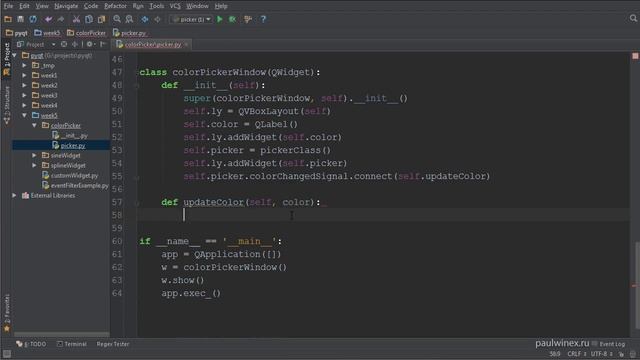The height and width of the screenshot is (360, 640).
Task: Click Collapse All icon in Project panel
Action: (75, 44)
